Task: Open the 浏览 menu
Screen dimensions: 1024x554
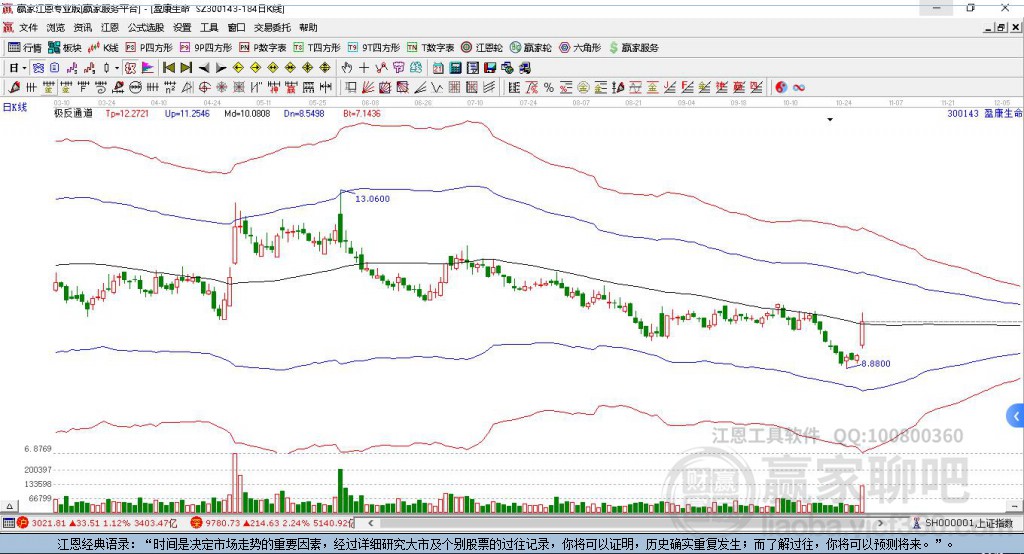Action: click(56, 27)
